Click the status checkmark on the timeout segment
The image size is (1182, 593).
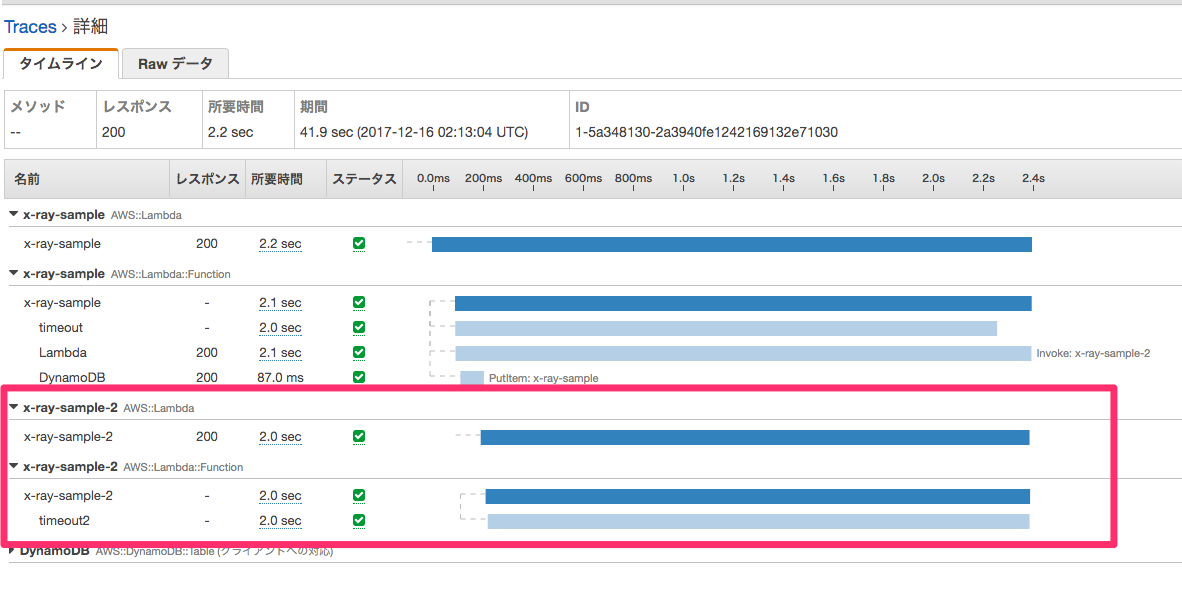tap(360, 327)
